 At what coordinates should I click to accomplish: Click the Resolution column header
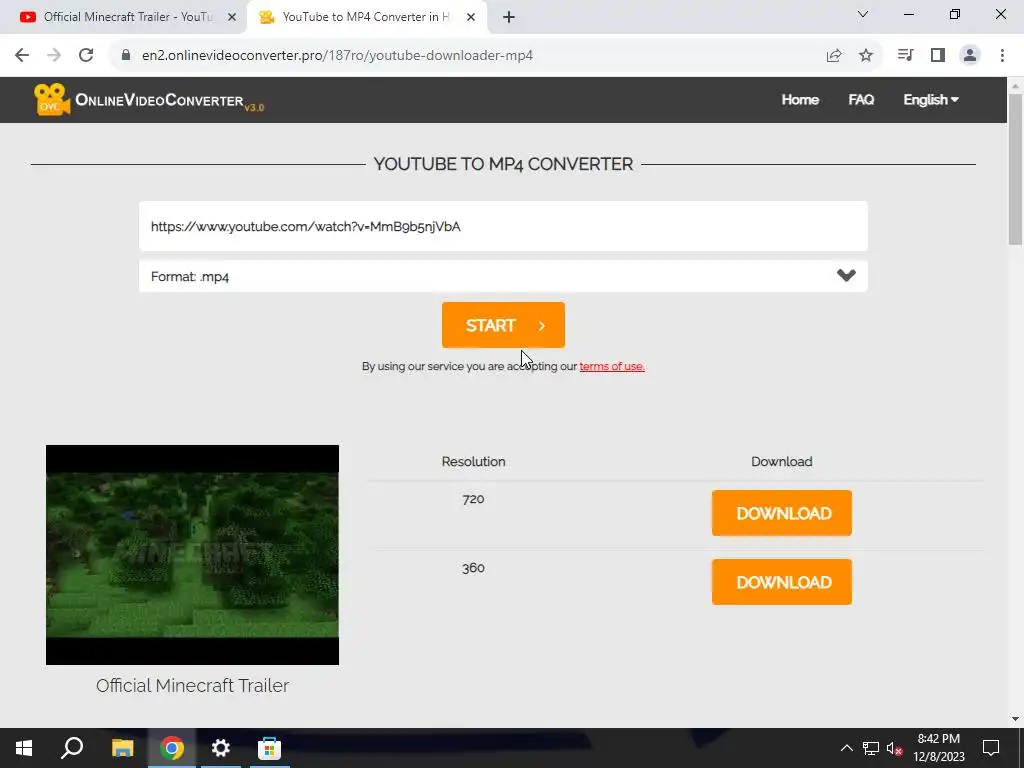(473, 462)
